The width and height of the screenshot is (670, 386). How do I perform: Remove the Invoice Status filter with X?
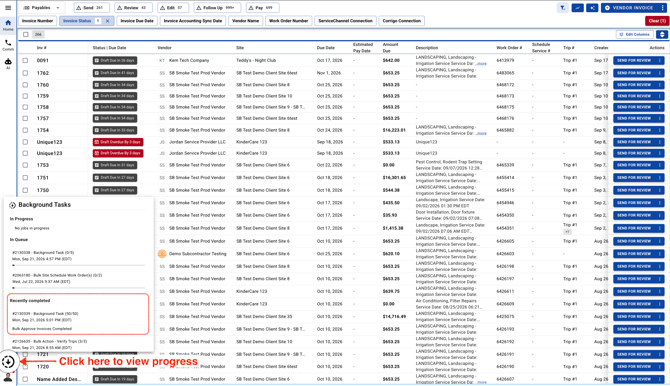click(x=108, y=21)
